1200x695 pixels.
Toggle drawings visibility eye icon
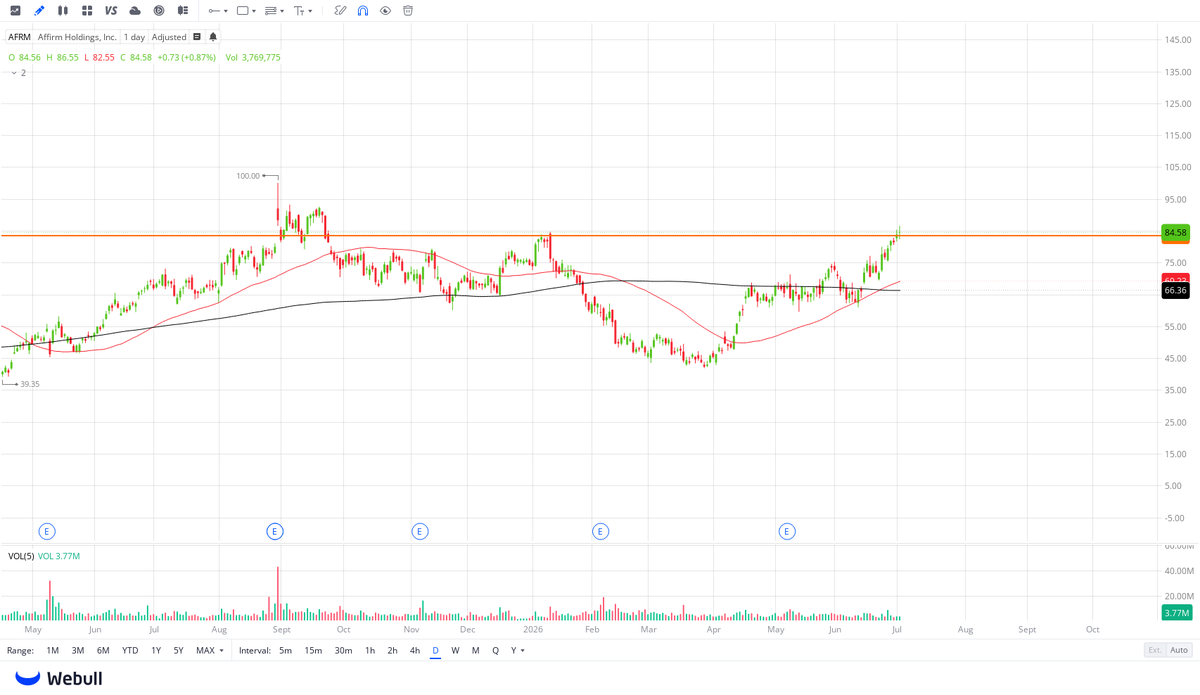(385, 11)
